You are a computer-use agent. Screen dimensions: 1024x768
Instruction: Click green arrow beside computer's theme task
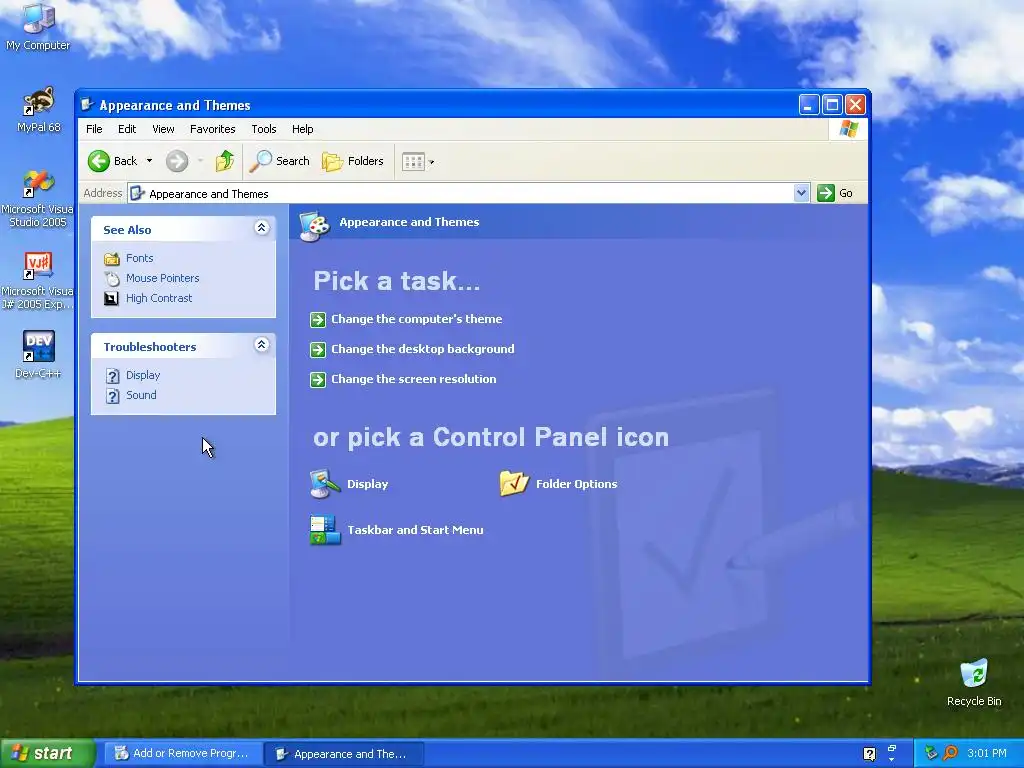coord(318,319)
